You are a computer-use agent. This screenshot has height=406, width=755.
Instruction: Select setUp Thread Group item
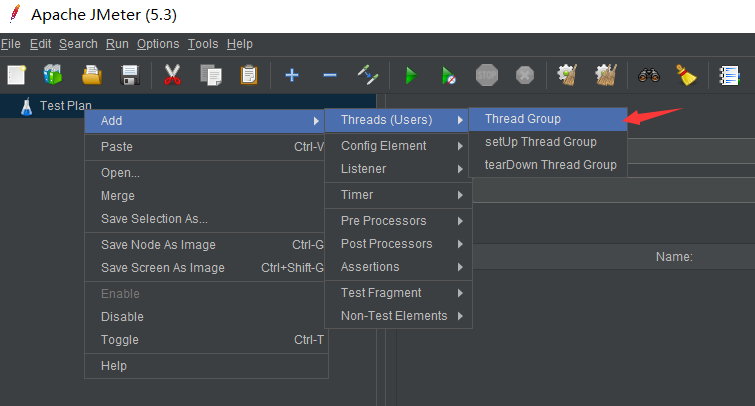tap(548, 142)
